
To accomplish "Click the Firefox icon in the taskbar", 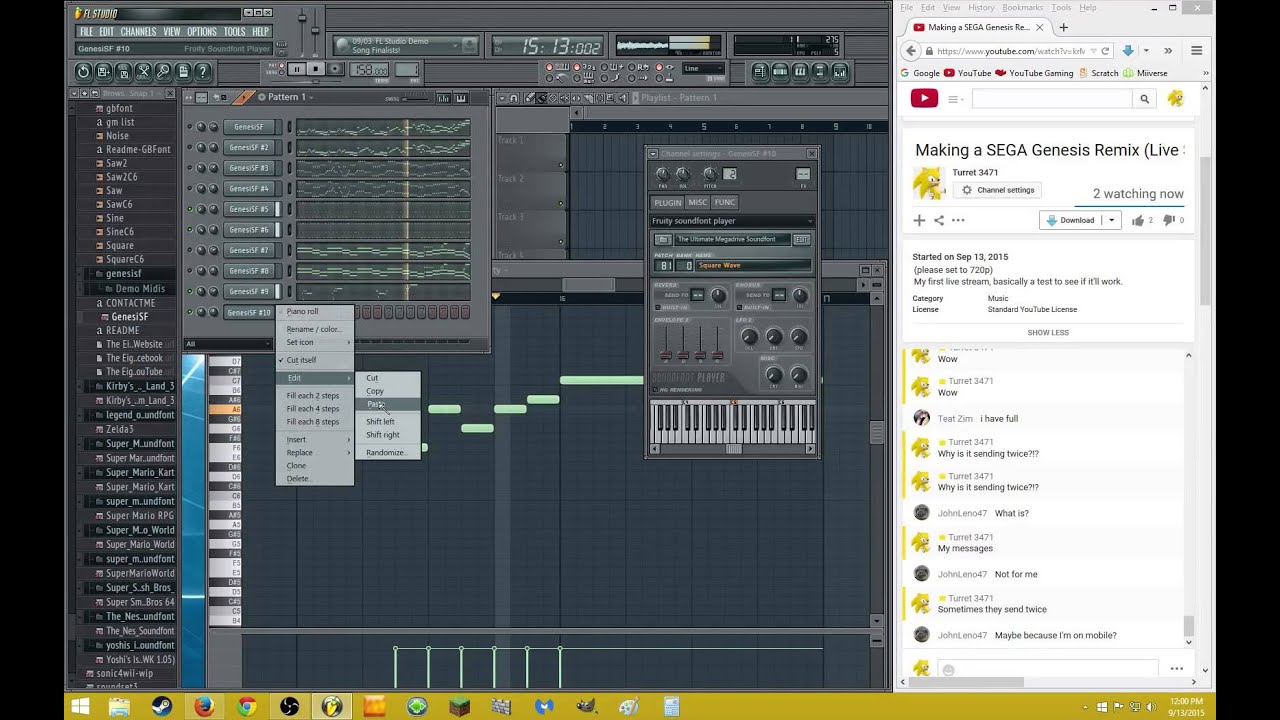I will click(x=204, y=707).
